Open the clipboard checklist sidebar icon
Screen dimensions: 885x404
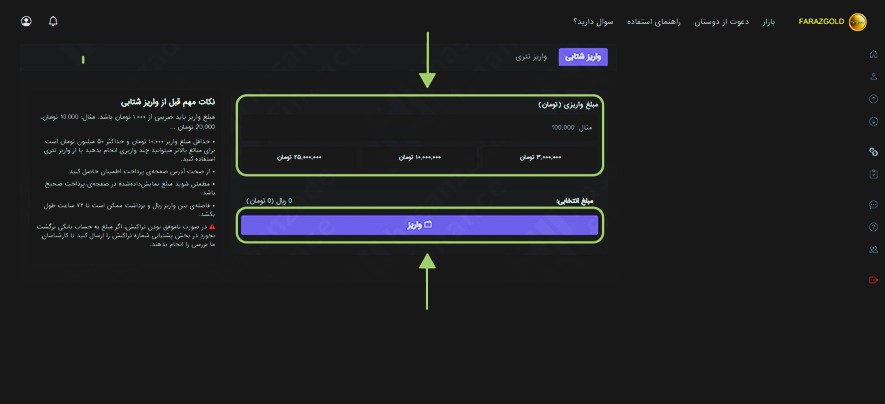click(873, 174)
